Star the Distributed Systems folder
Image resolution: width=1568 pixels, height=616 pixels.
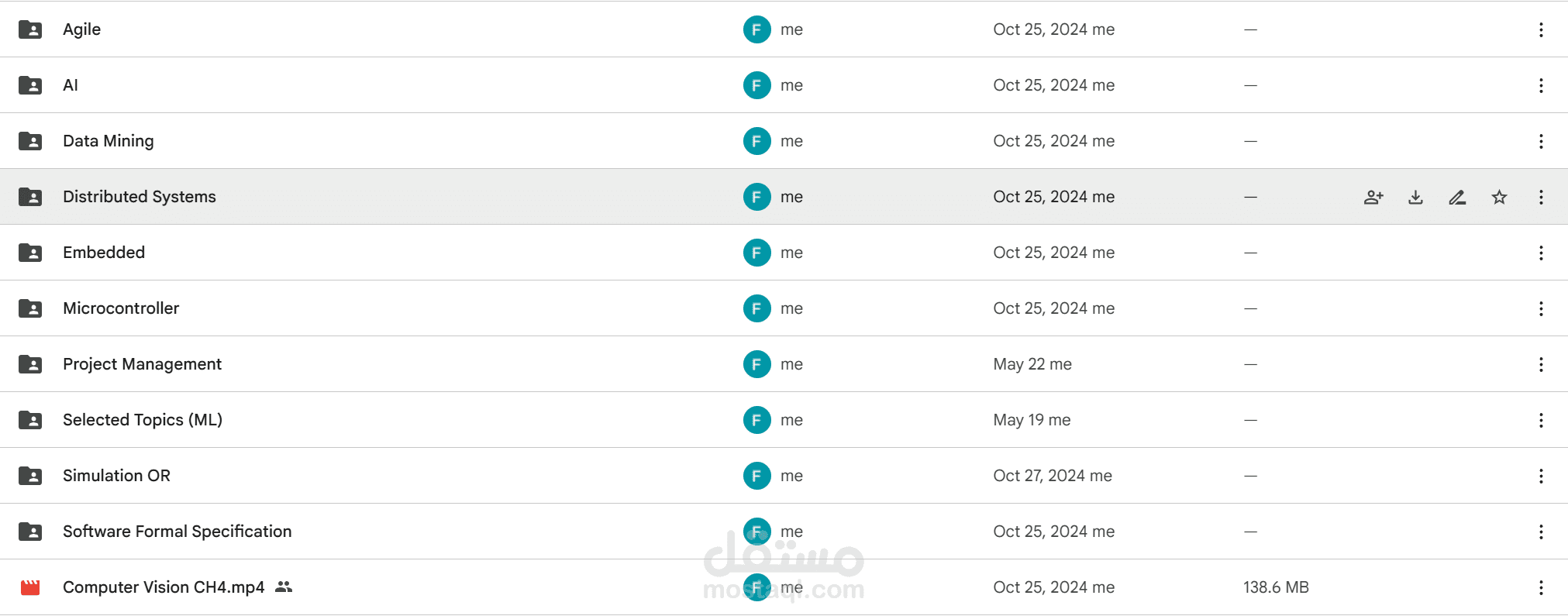(x=1499, y=197)
